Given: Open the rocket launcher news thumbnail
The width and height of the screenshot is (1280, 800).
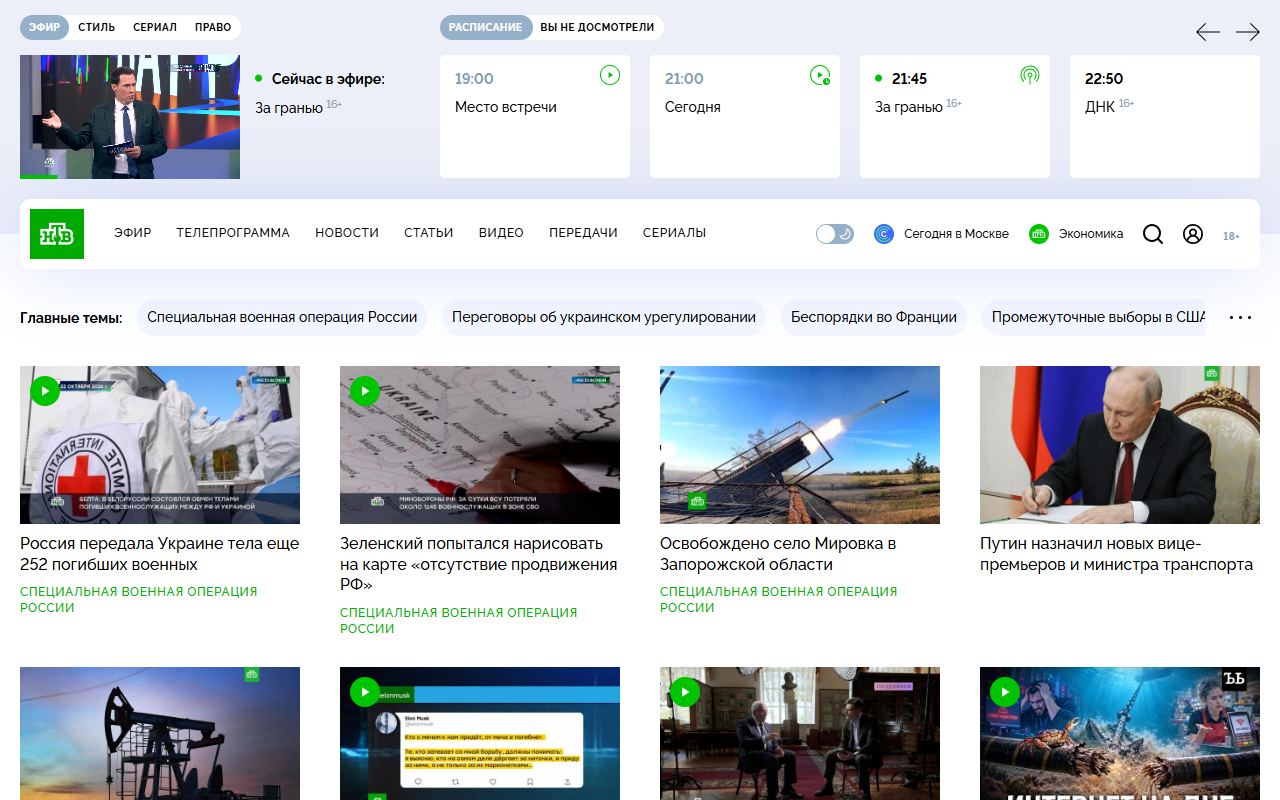Looking at the screenshot, I should point(800,445).
